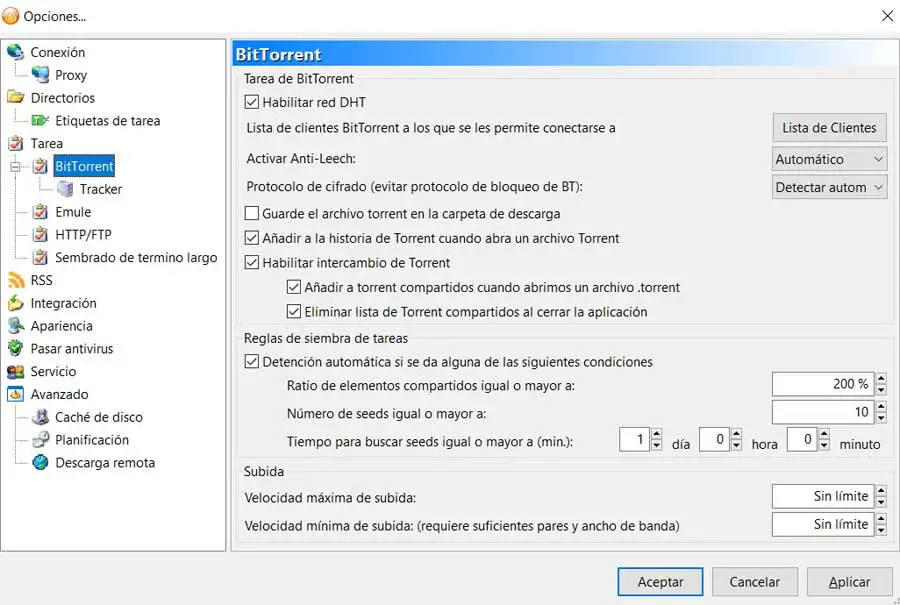Decrease Velocidad mínima de subida spinner
The height and width of the screenshot is (605, 900).
coord(881,530)
